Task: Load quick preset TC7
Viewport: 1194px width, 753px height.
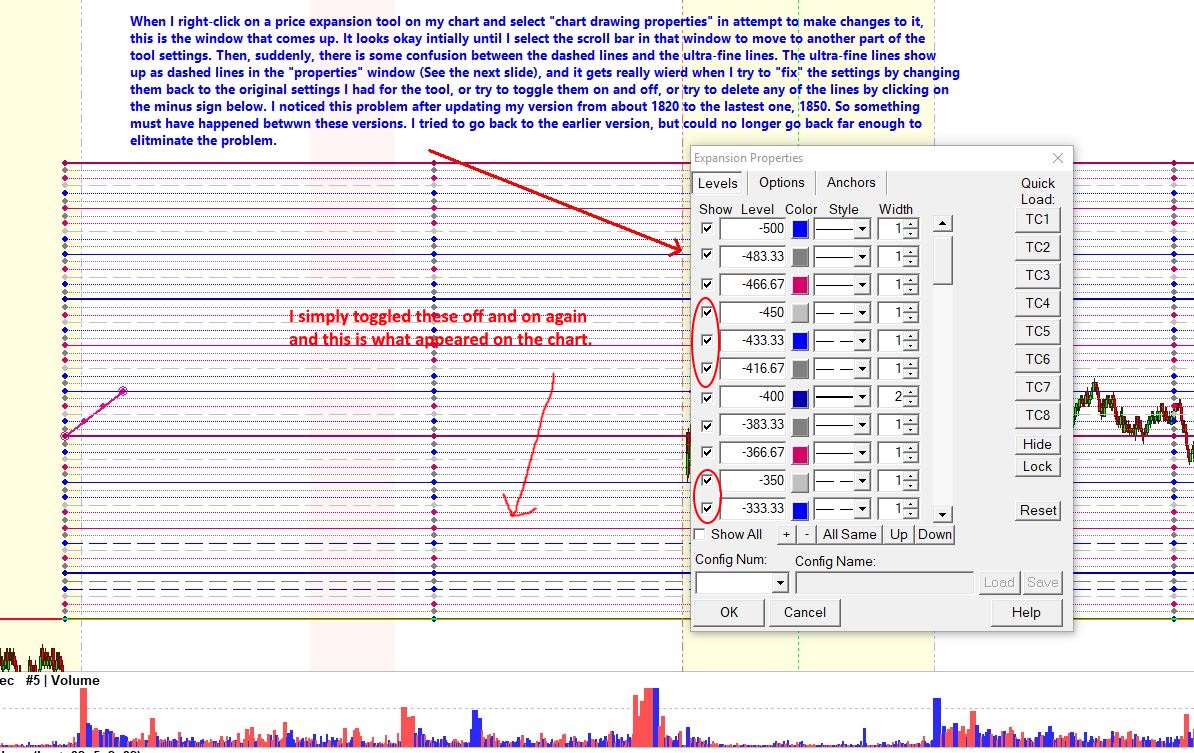Action: (1037, 388)
